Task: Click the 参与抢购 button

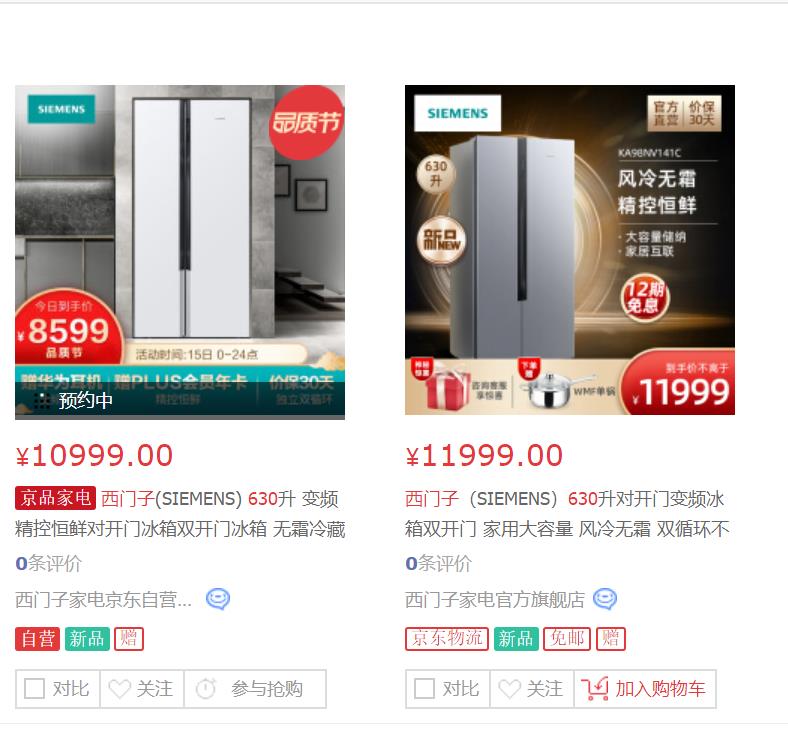Action: 255,689
